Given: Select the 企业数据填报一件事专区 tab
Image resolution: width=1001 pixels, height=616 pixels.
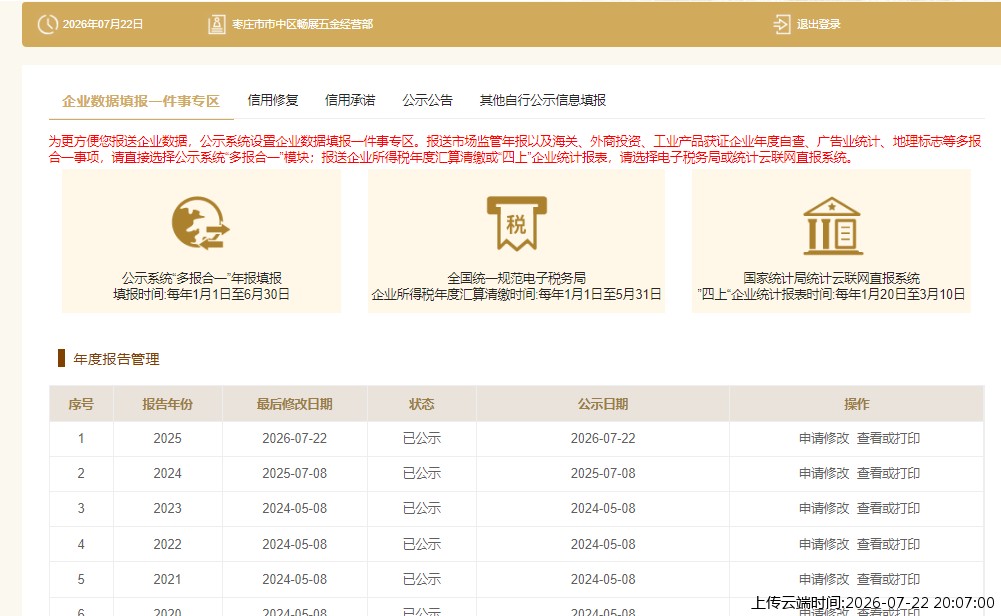Looking at the screenshot, I should (140, 101).
